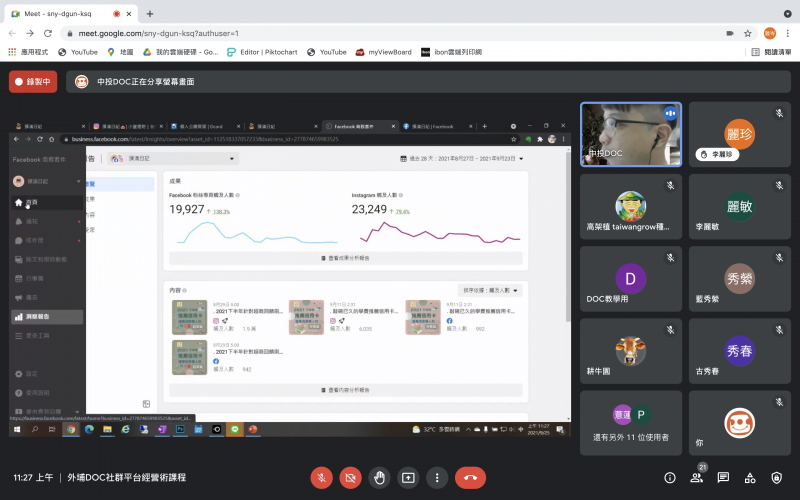Open page selector dropdown in shared screen
The width and height of the screenshot is (800, 500).
(x=173, y=159)
